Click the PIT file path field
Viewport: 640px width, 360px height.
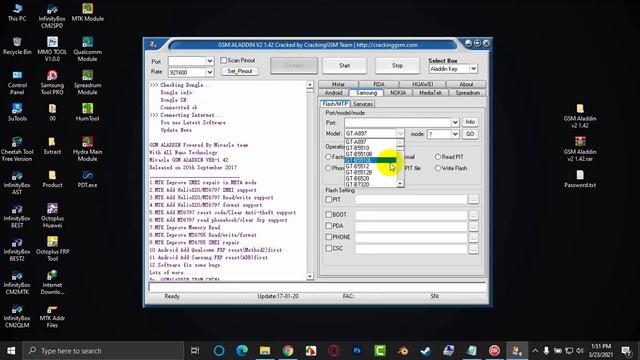click(x=411, y=200)
